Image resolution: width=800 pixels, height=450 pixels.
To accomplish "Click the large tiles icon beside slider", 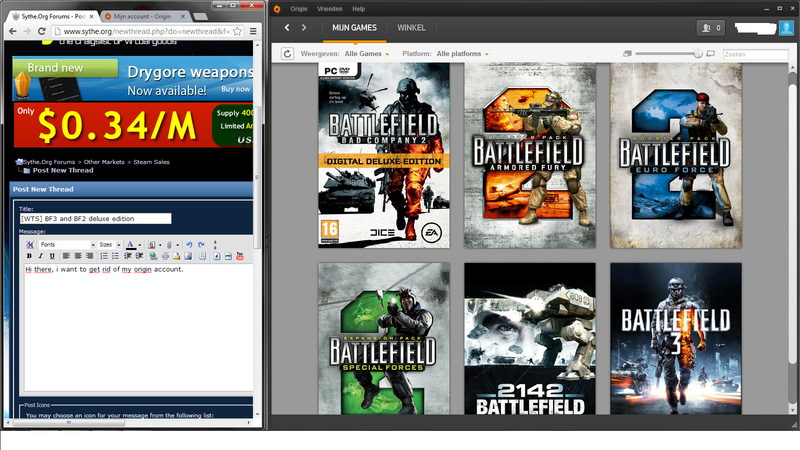I will coord(710,54).
